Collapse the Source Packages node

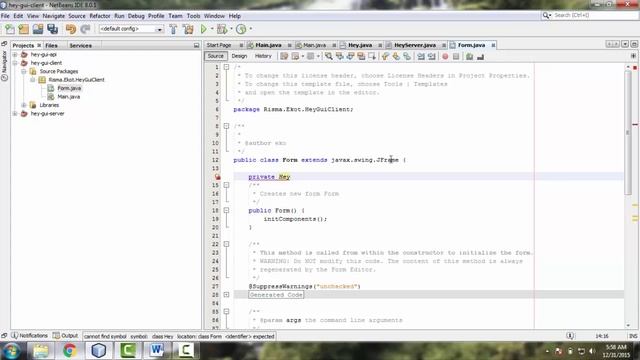point(24,71)
